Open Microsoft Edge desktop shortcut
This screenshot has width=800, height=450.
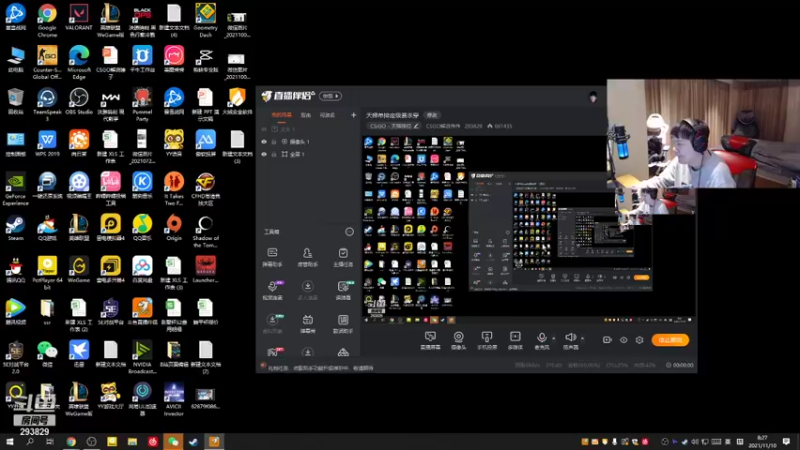click(x=79, y=62)
